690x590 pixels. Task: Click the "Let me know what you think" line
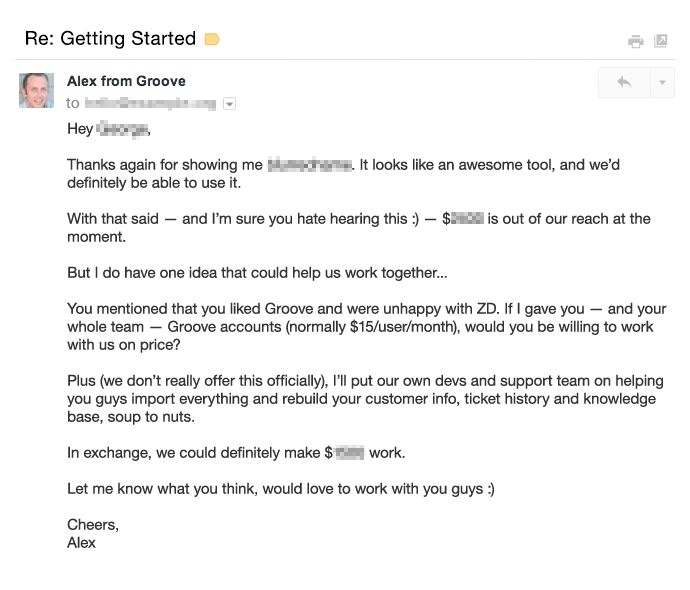tap(280, 489)
